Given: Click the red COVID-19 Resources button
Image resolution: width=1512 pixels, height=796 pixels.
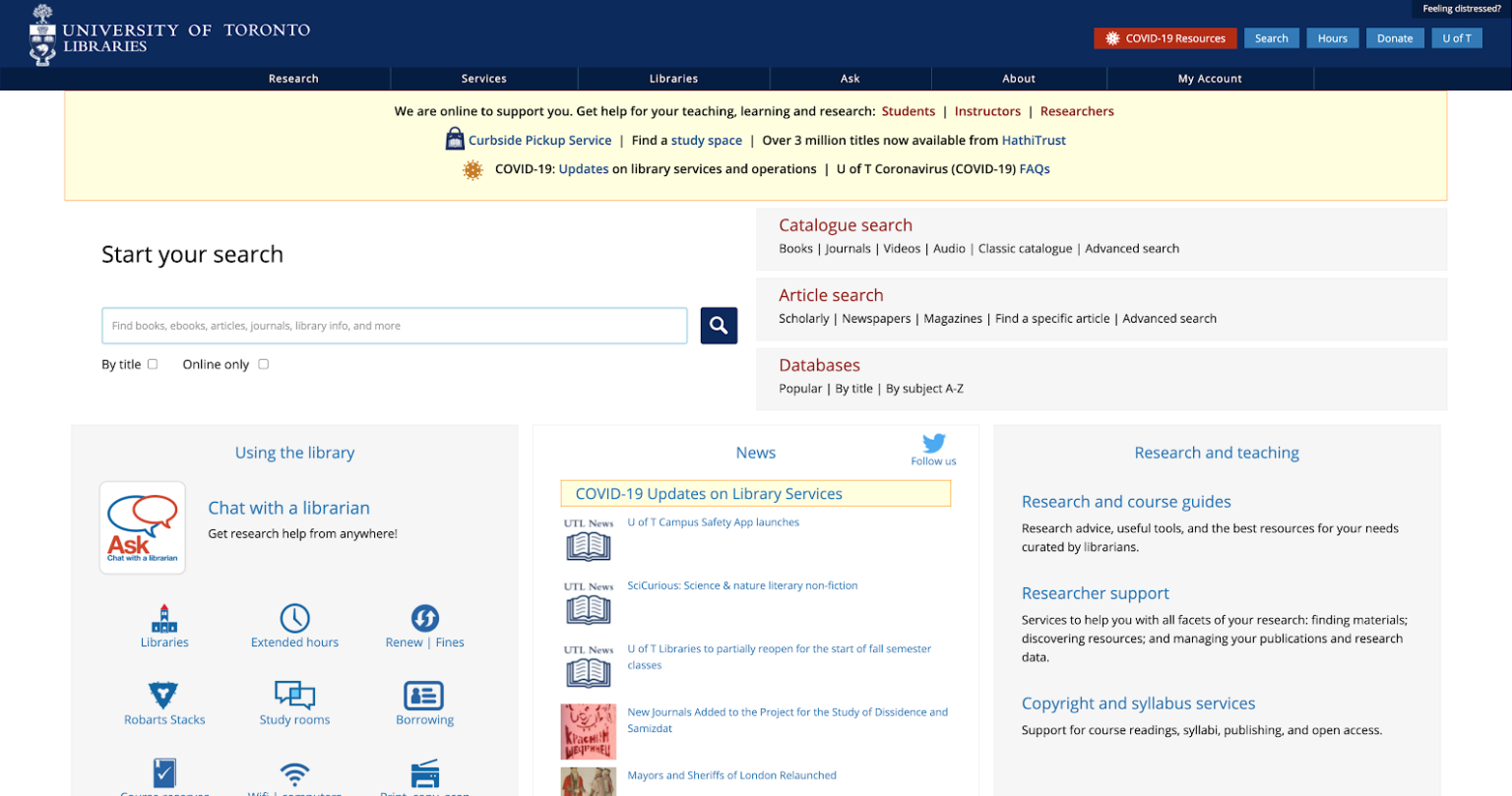Looking at the screenshot, I should [x=1165, y=38].
